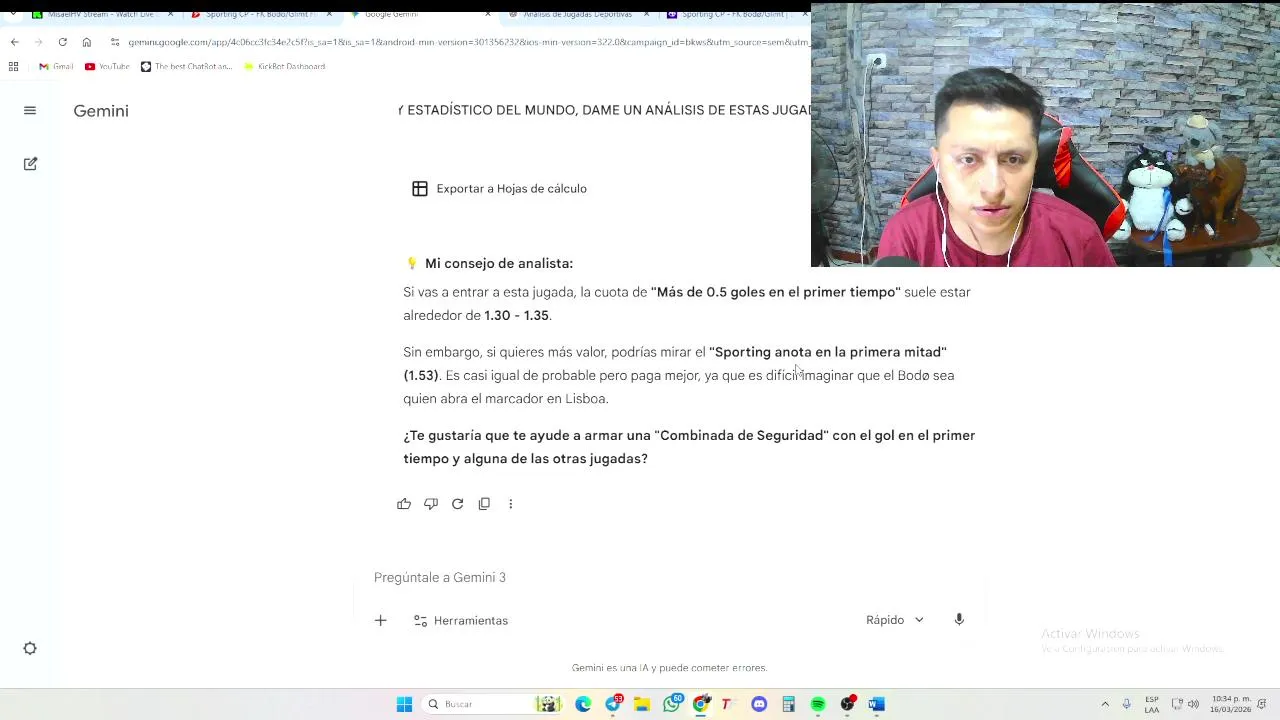Viewport: 1280px width, 720px height.
Task: Click the bold '1.30 - 1.35' odds text
Action: (516, 316)
